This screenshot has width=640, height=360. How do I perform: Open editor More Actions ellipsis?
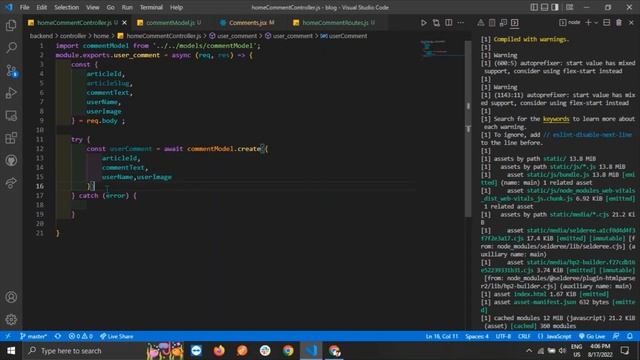tap(460, 23)
